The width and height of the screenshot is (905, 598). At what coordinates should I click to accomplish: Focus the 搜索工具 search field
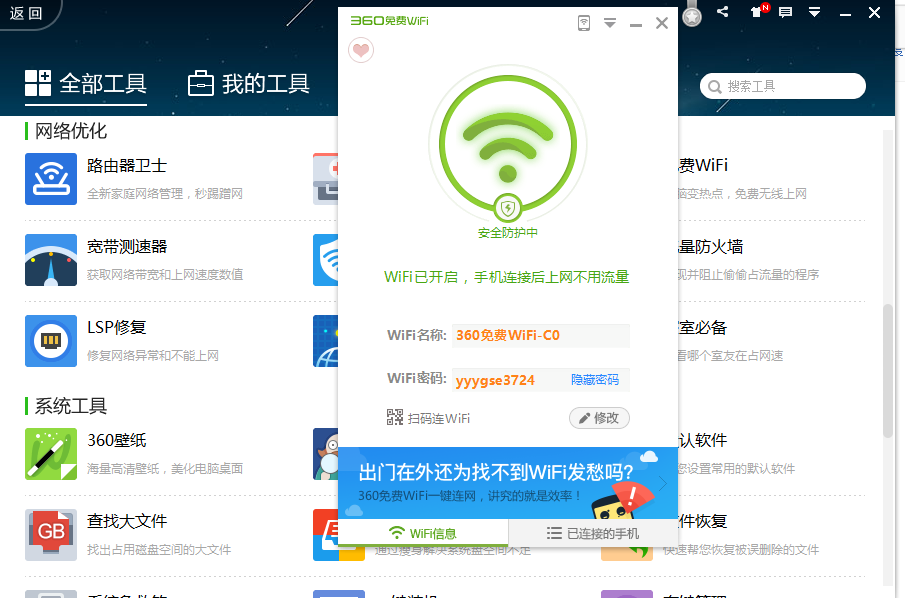[783, 86]
